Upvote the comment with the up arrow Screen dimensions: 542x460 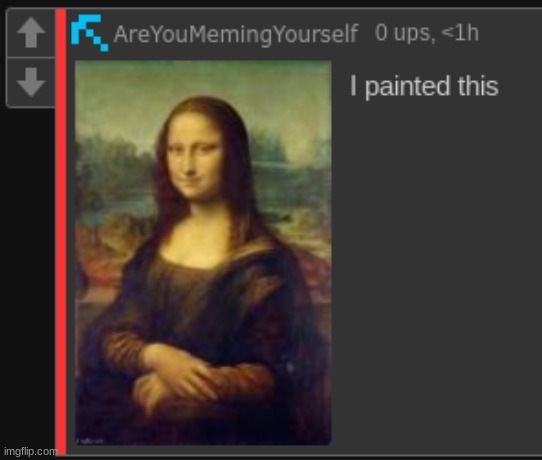[x=31, y=32]
